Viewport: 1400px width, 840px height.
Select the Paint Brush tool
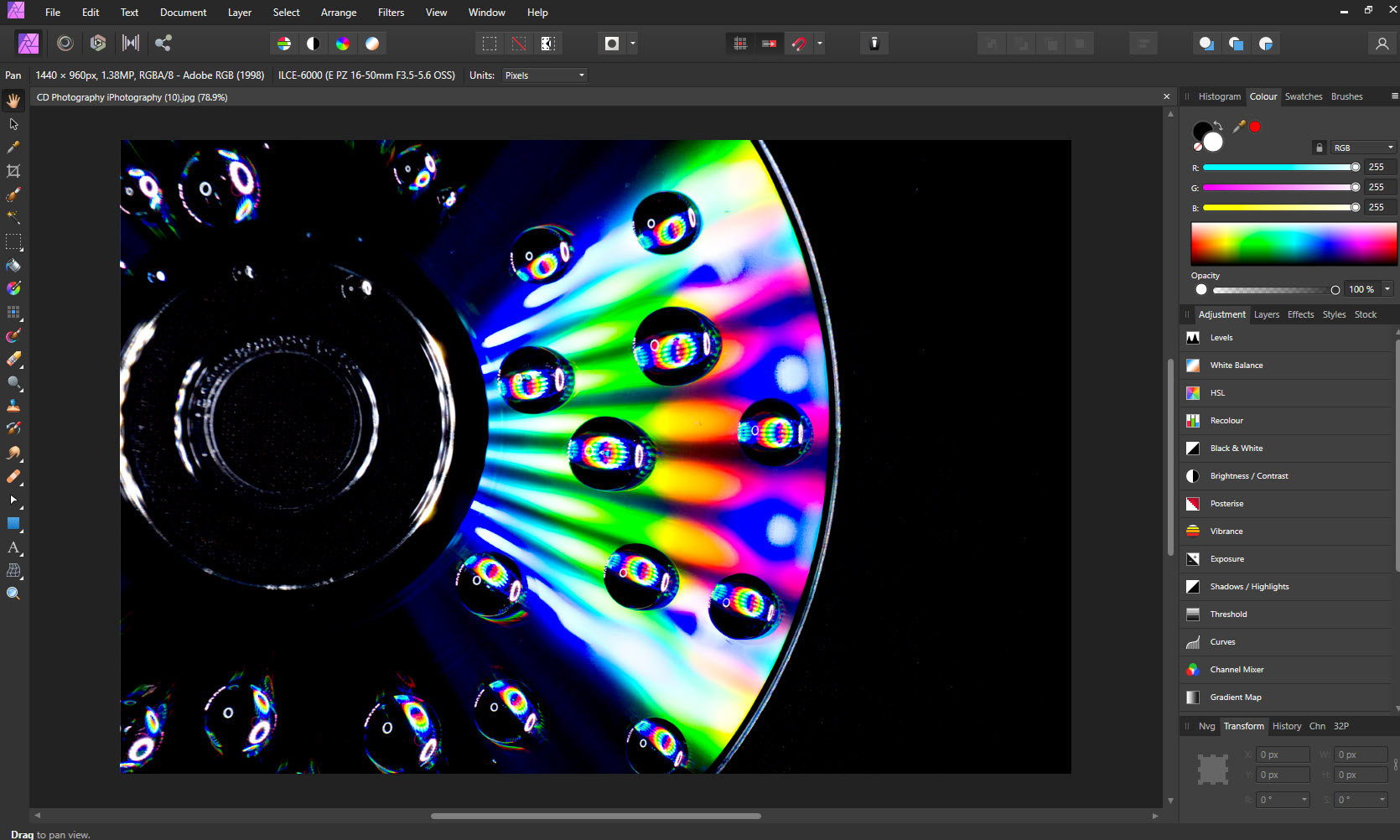[13, 336]
